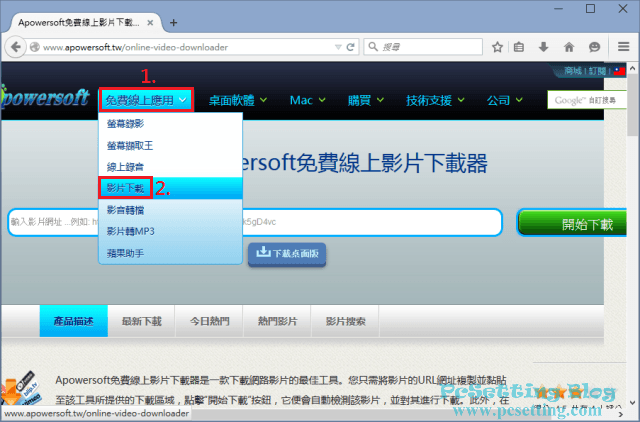
Task: Expand the 免費線上應用 menu
Action: 146,100
